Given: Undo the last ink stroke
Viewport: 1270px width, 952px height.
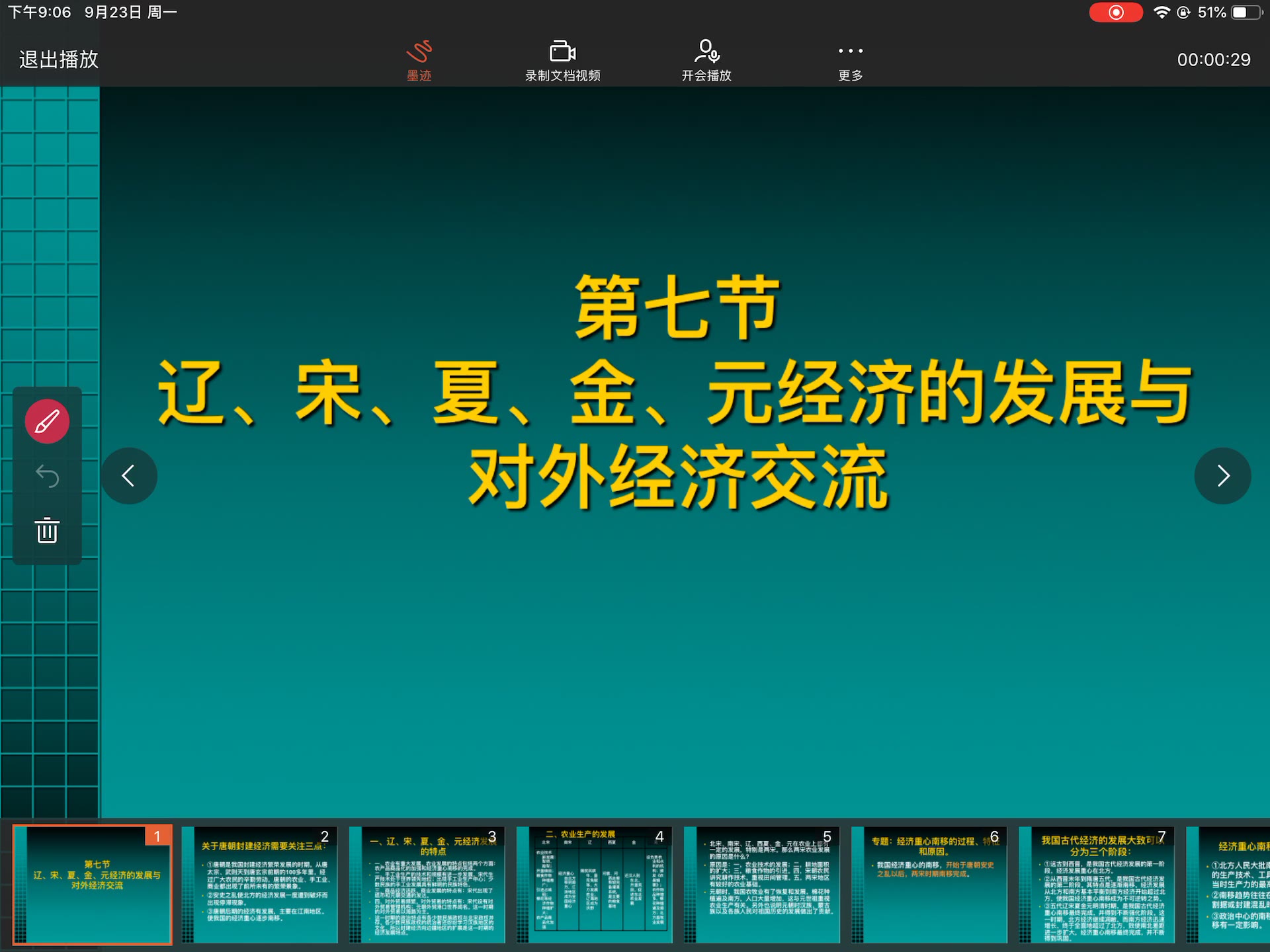Looking at the screenshot, I should coord(47,476).
